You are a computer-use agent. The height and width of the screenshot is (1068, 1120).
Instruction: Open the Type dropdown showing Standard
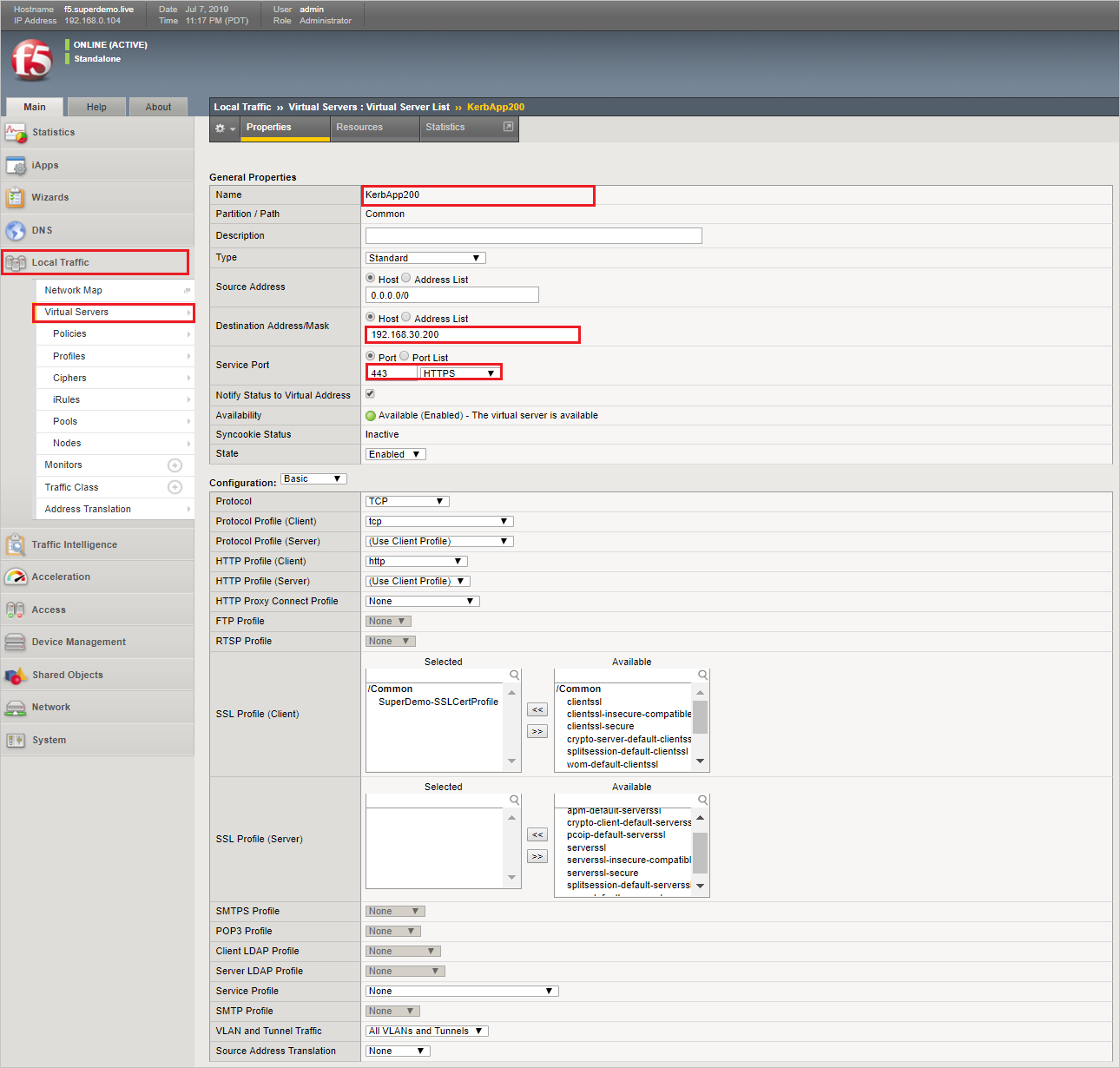point(425,258)
